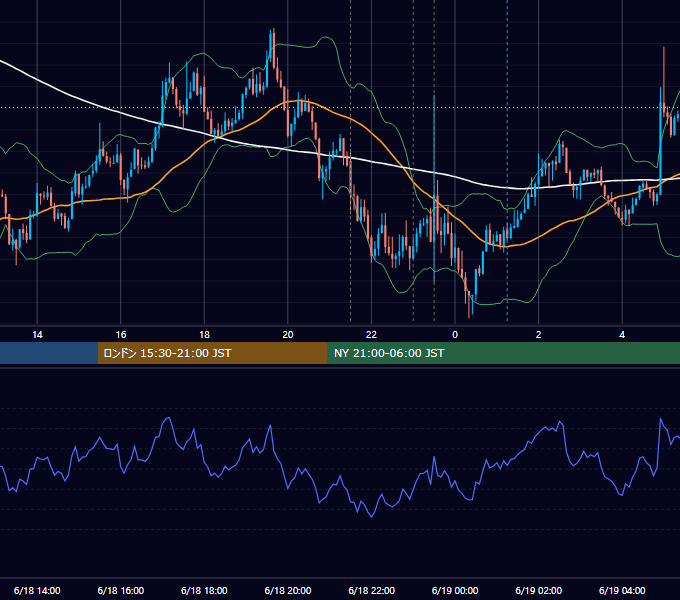Click the 0 hour label on the axis
The image size is (680, 600).
coord(455,335)
